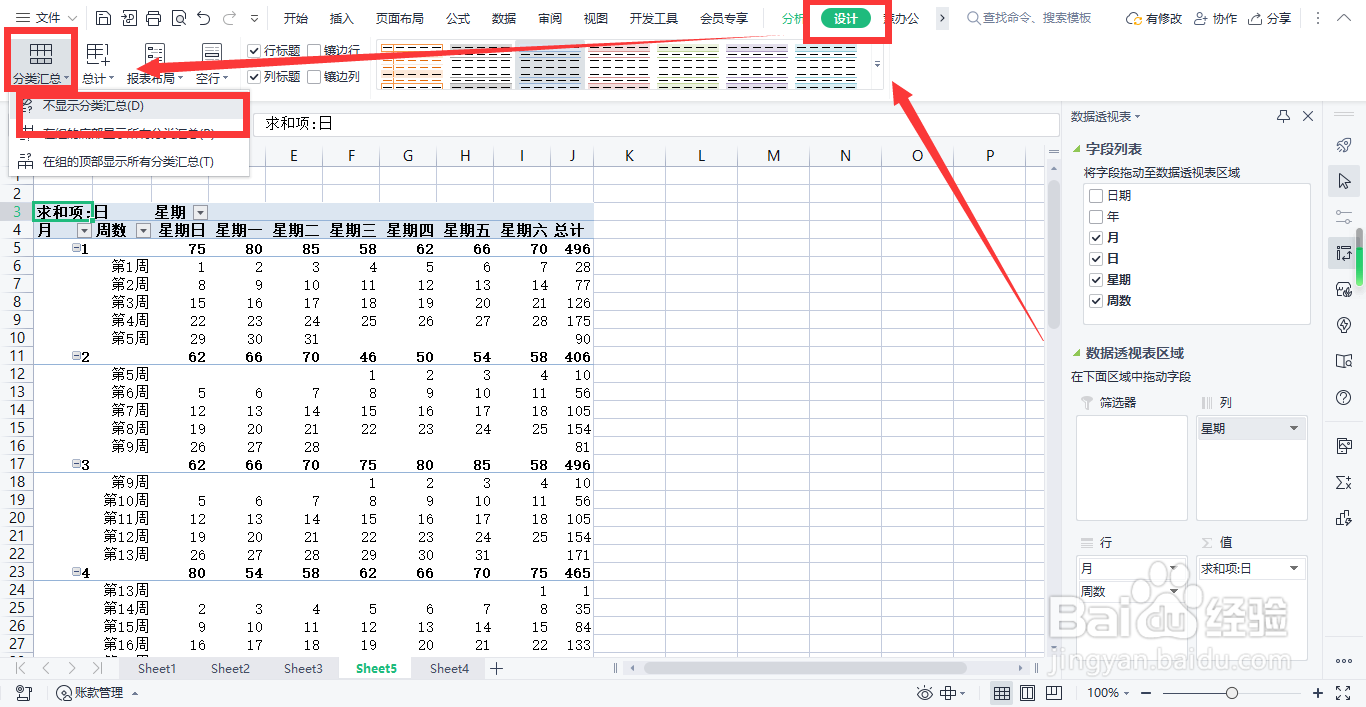Add a new sheet with plus button
1366x707 pixels.
[x=496, y=668]
